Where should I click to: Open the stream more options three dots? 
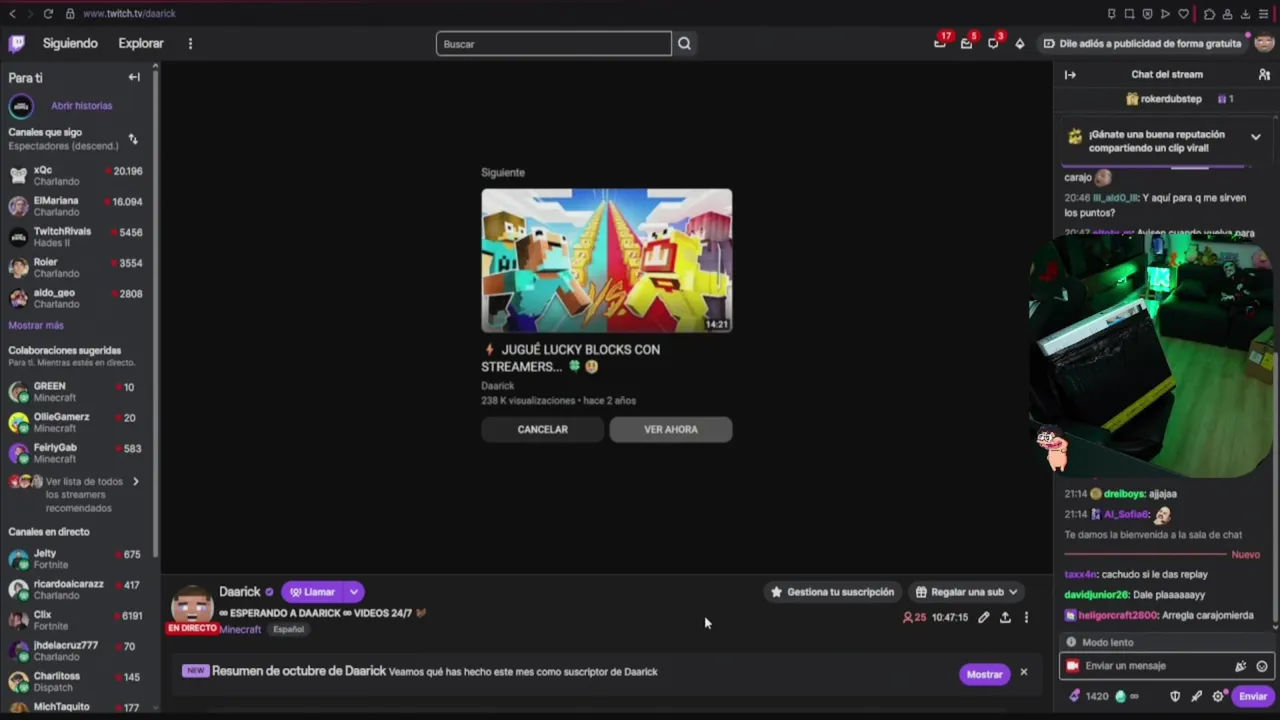tap(1026, 618)
